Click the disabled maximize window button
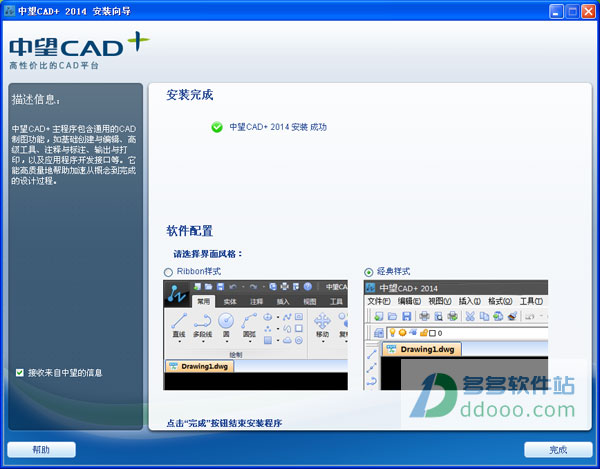The image size is (600, 469). coord(572,11)
